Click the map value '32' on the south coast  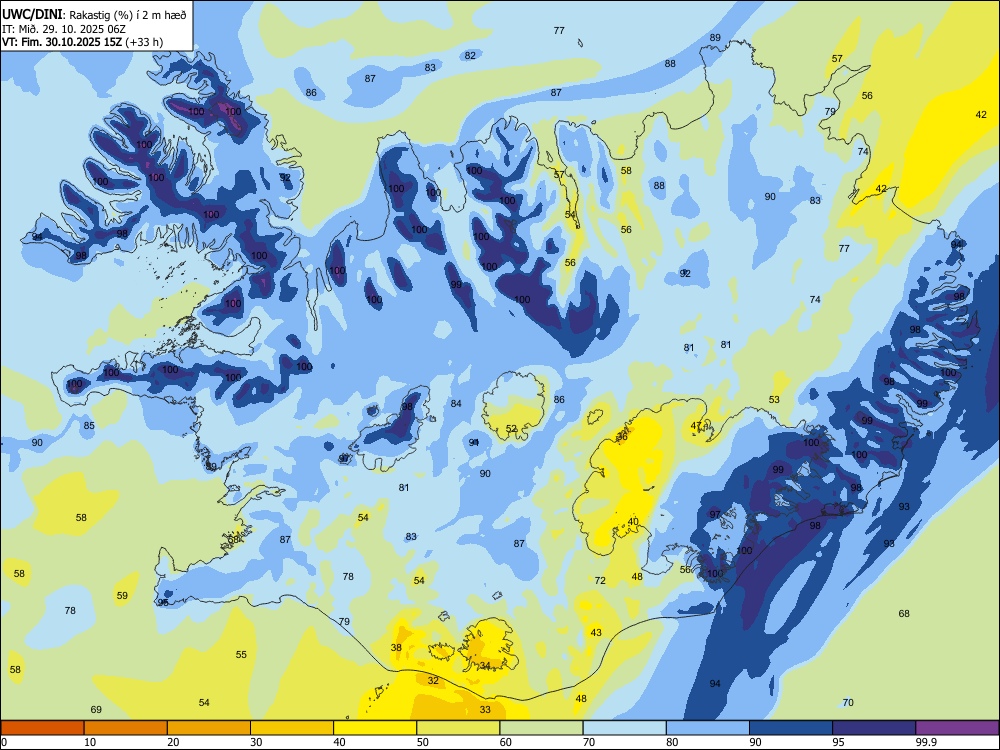pos(433,680)
